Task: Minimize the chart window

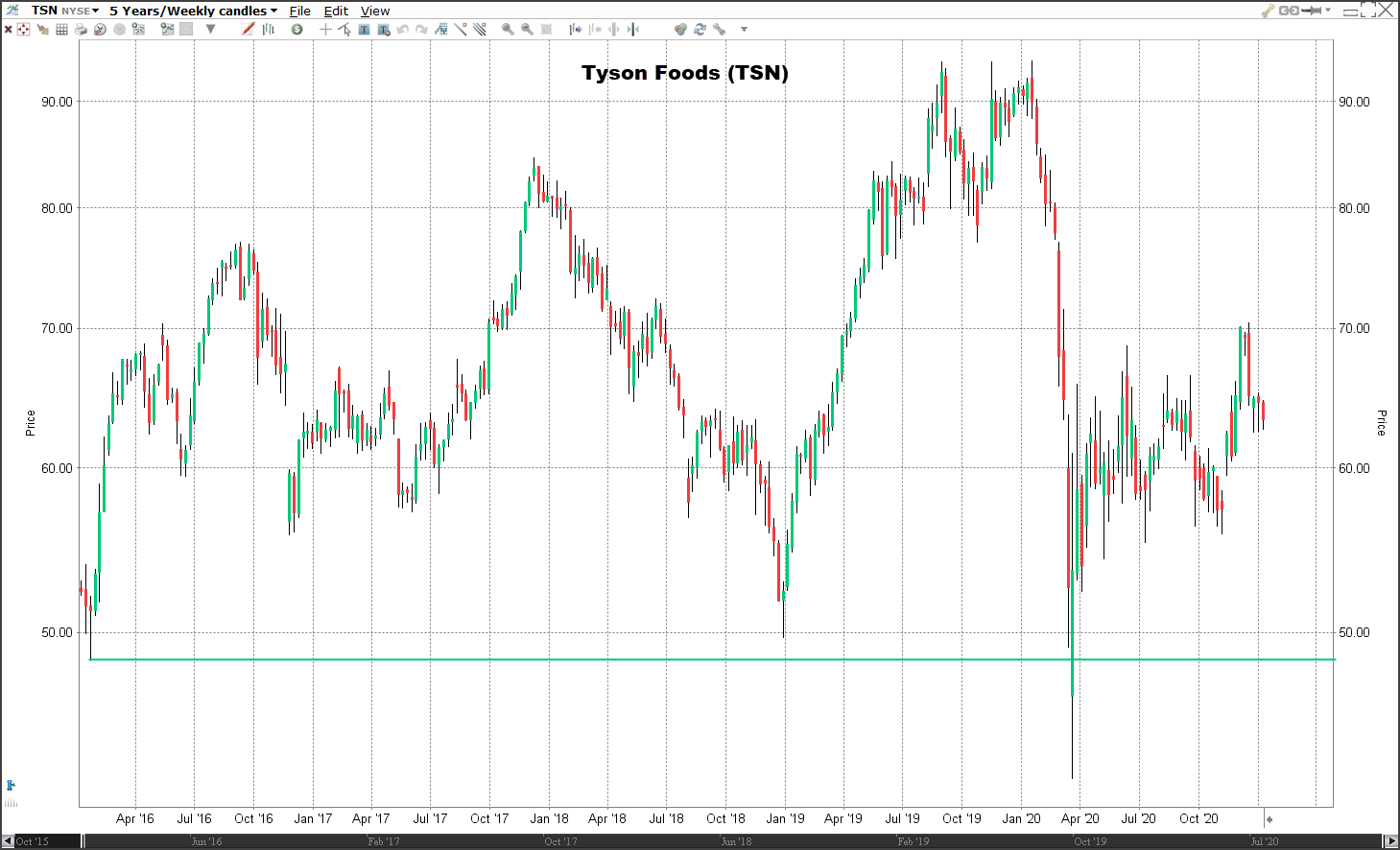Action: click(x=1350, y=12)
